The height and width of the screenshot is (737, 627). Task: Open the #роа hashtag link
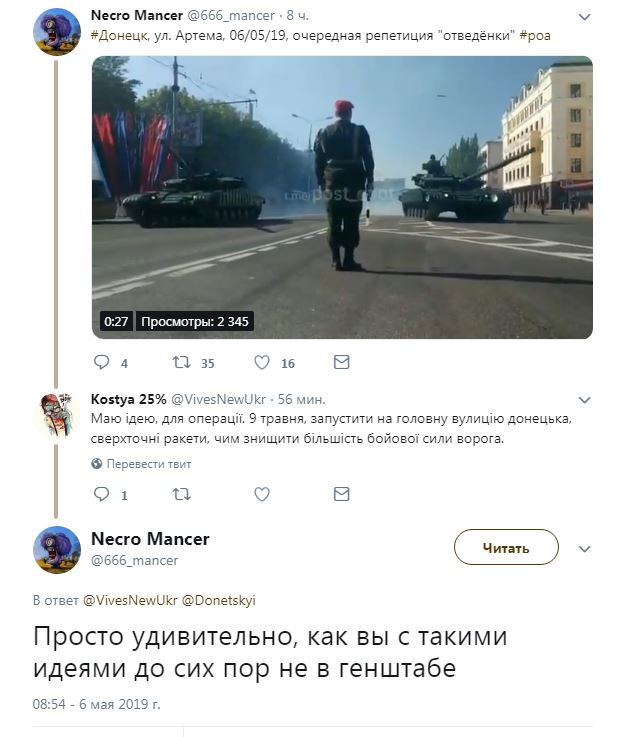[x=535, y=36]
